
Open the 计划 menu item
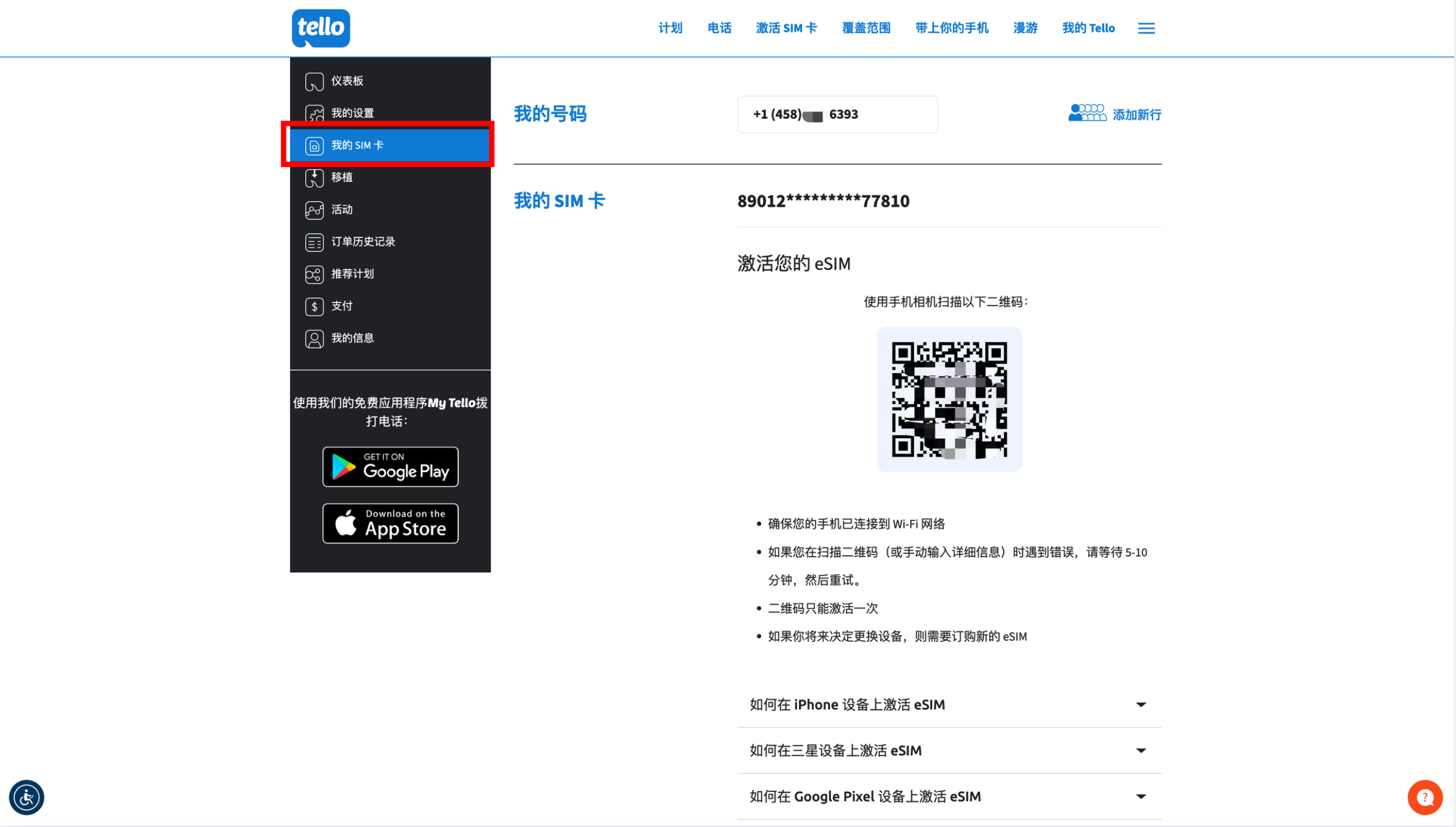click(x=670, y=28)
